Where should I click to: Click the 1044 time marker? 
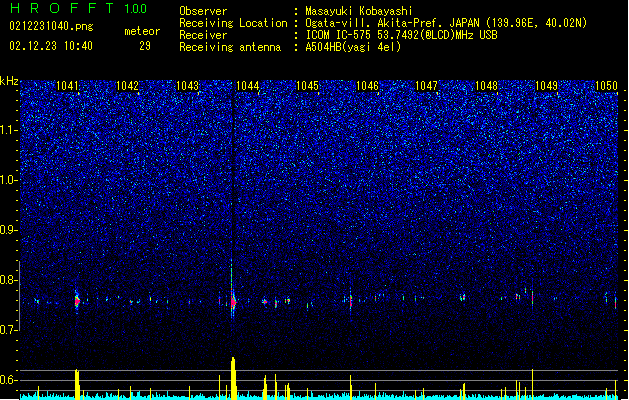click(x=248, y=86)
